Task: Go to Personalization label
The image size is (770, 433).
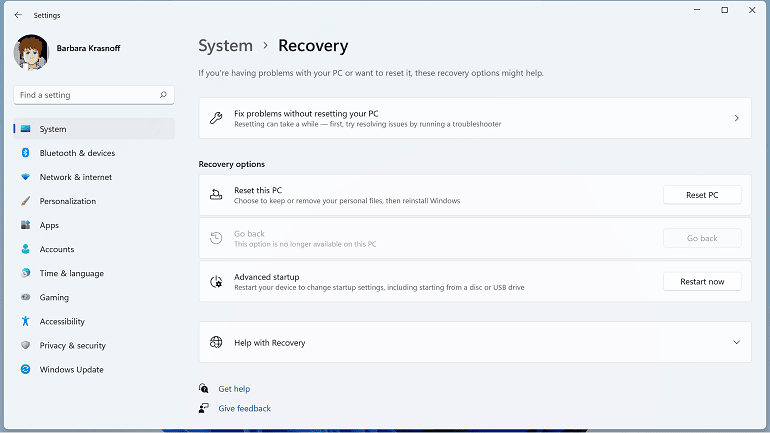Action: (68, 201)
